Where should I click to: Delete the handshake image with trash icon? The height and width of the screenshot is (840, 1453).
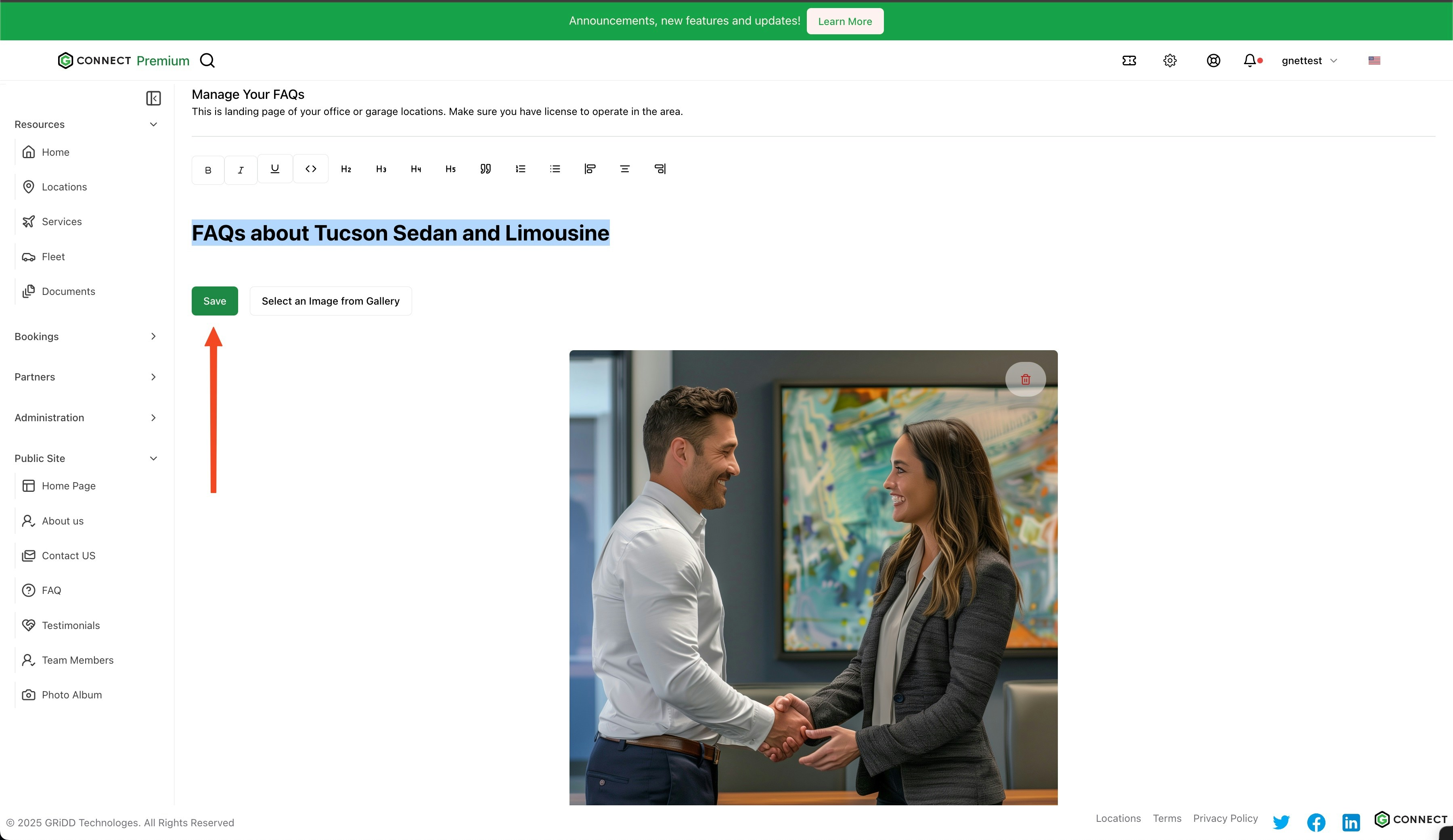pyautogui.click(x=1025, y=379)
